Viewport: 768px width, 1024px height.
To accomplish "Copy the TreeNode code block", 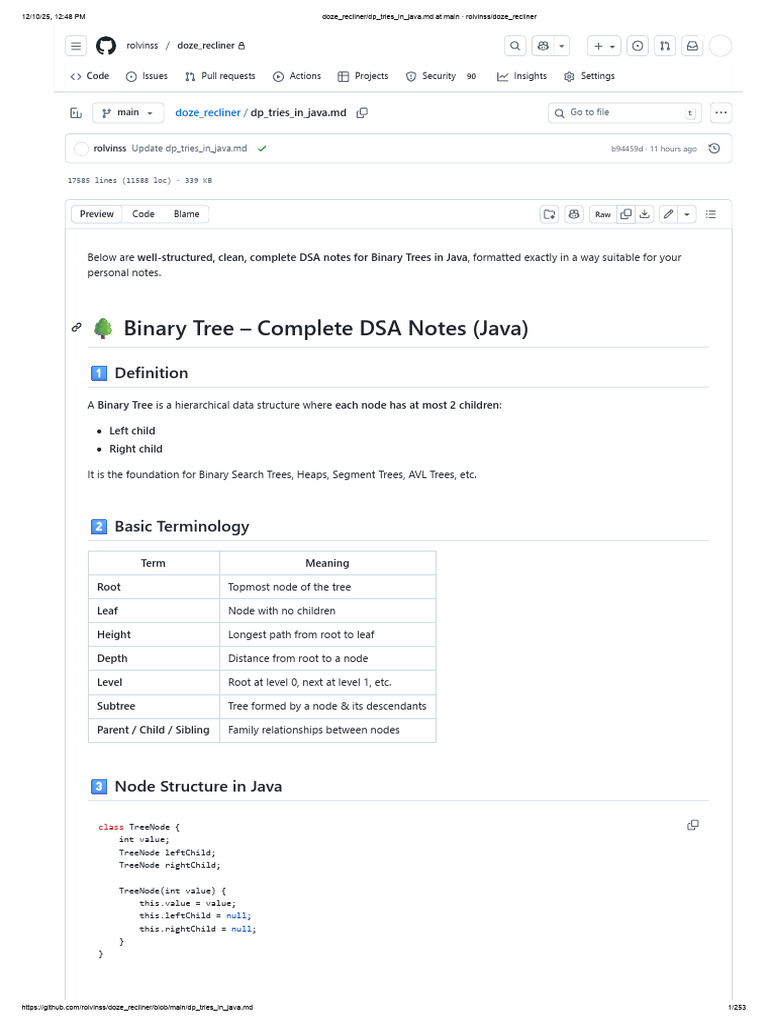I will (693, 825).
